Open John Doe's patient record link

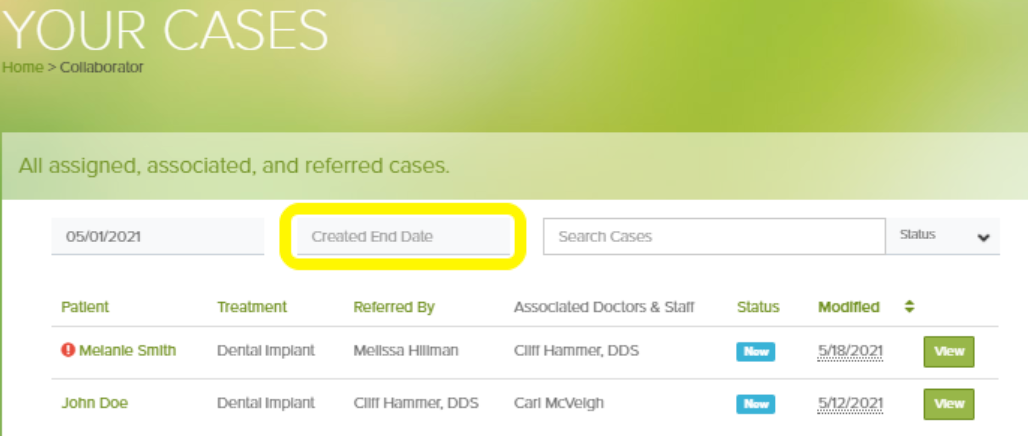click(x=94, y=403)
